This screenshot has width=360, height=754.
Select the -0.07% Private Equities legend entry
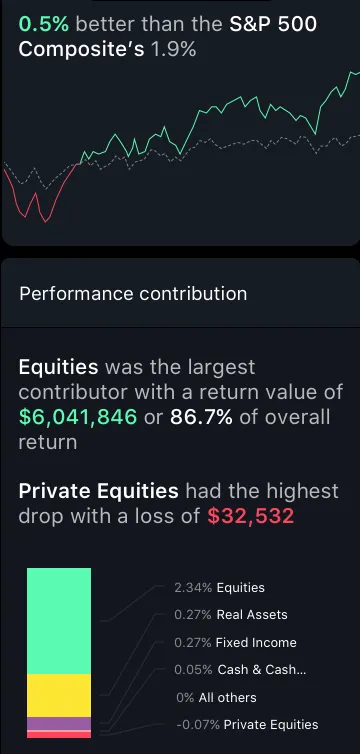pos(247,725)
